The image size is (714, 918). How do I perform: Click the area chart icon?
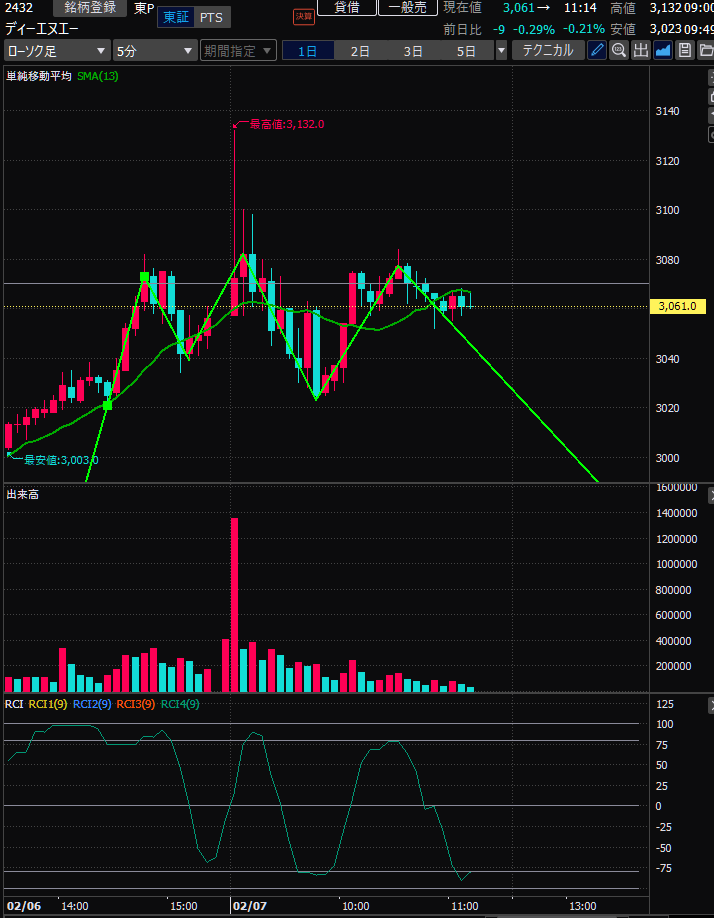pos(663,50)
